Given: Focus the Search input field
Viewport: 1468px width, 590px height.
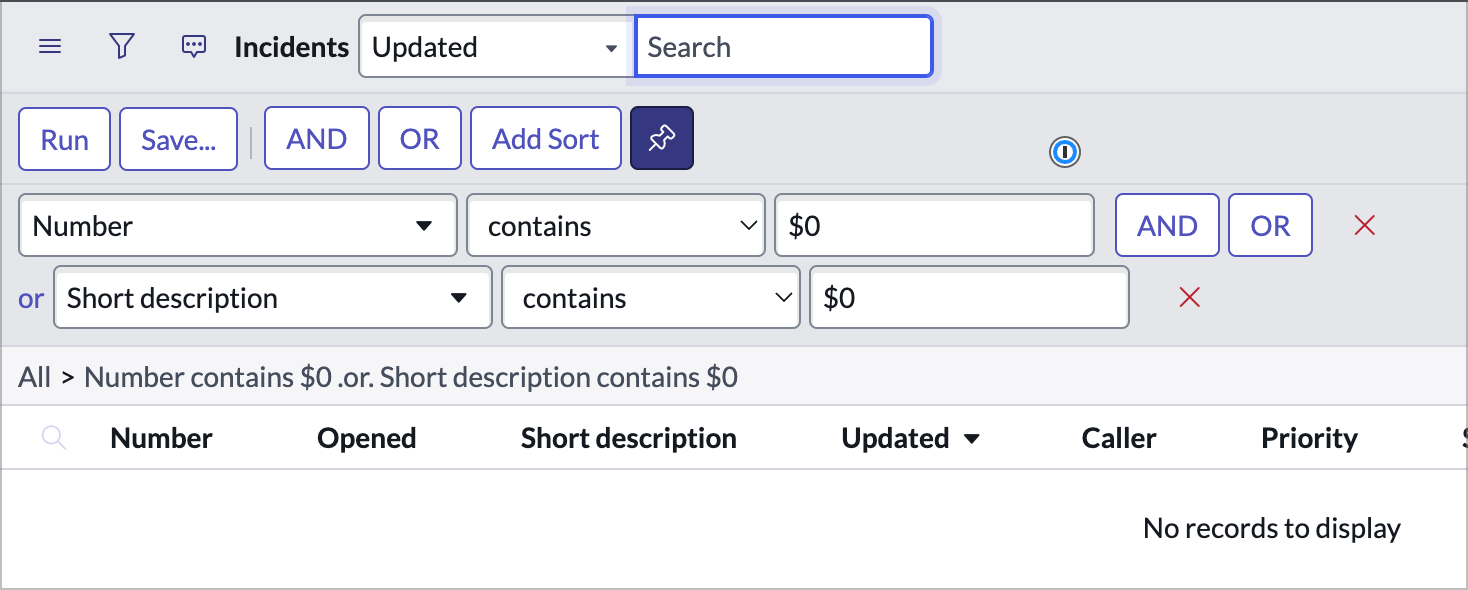Looking at the screenshot, I should click(784, 47).
